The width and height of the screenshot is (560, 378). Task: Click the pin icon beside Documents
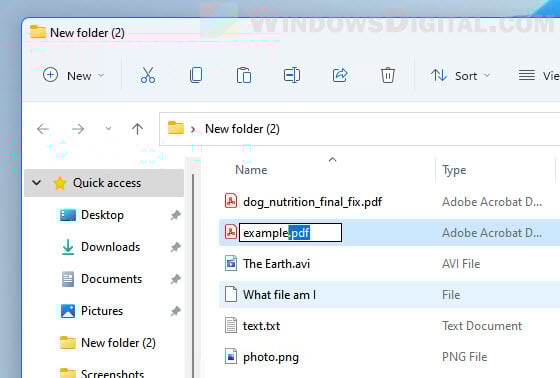[x=175, y=279]
